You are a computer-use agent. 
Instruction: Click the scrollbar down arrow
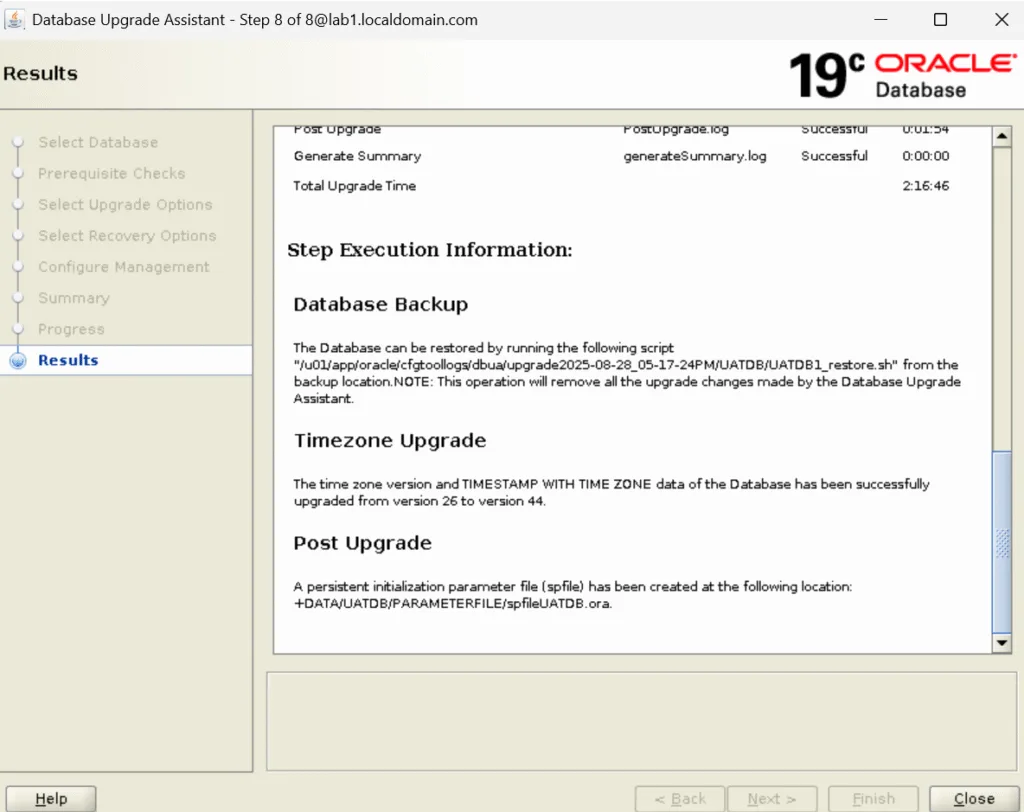pos(1002,643)
